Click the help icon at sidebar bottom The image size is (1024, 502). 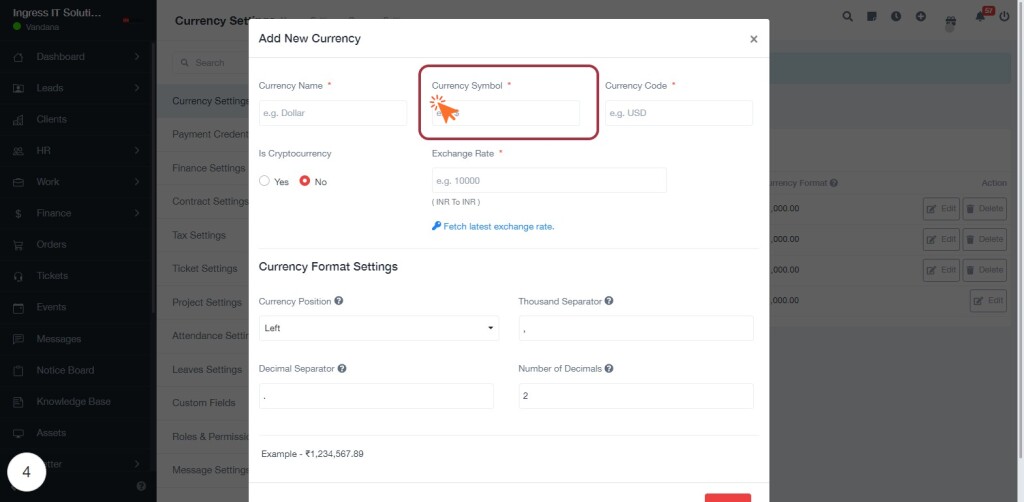(x=141, y=486)
